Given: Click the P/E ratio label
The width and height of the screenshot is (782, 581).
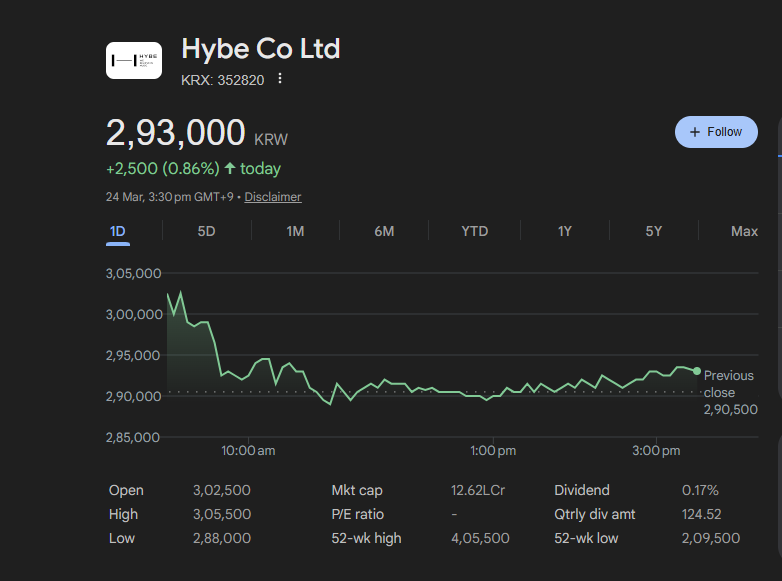Looking at the screenshot, I should (x=358, y=514).
